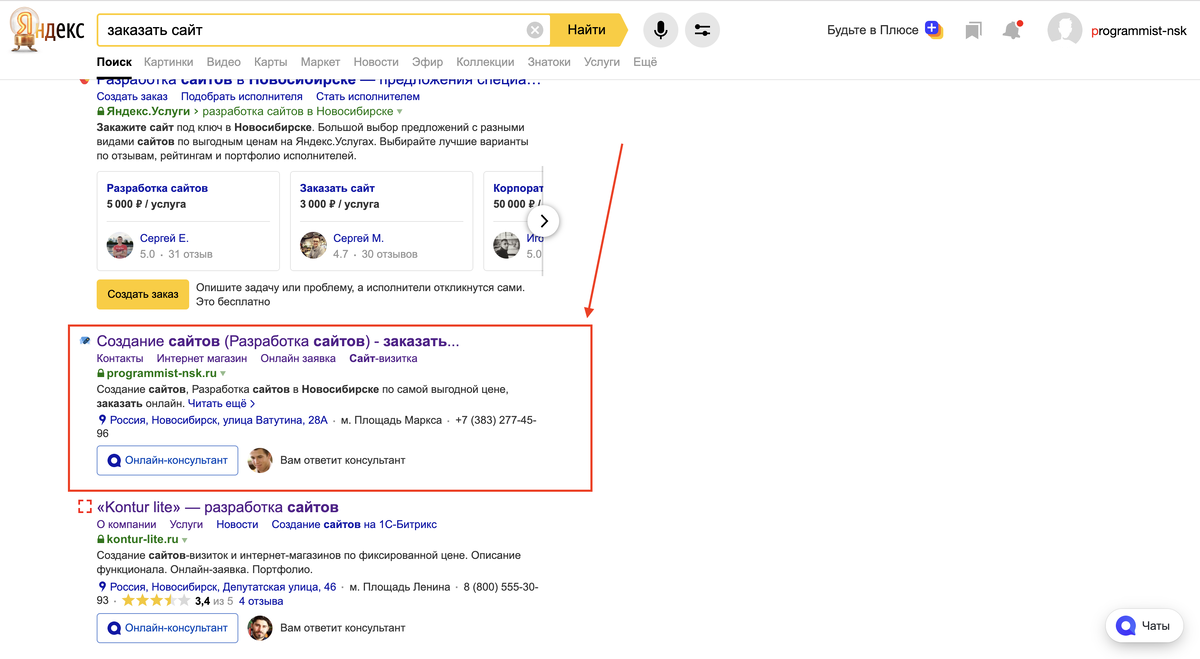Open the Сергей Е. performer name

(x=164, y=238)
